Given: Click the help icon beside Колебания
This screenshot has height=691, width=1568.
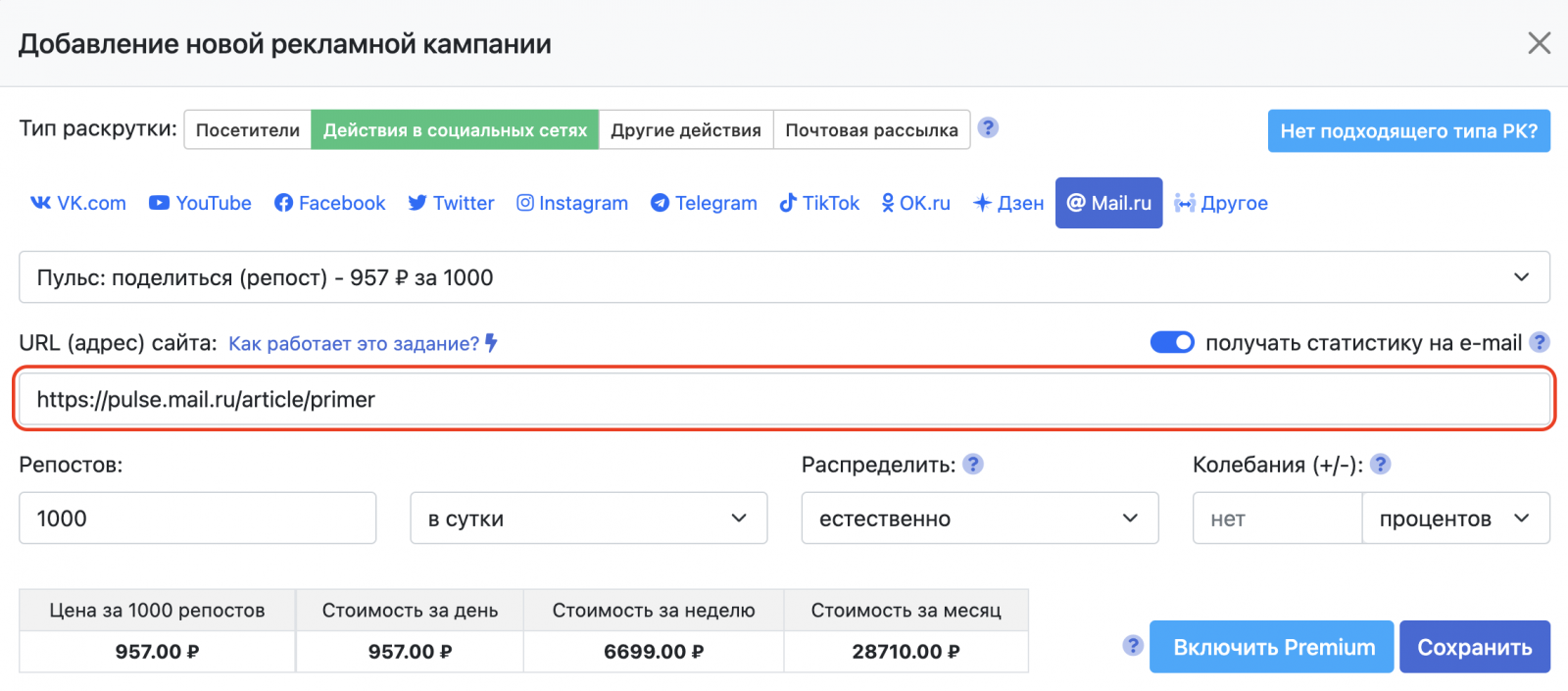Looking at the screenshot, I should tap(1380, 465).
